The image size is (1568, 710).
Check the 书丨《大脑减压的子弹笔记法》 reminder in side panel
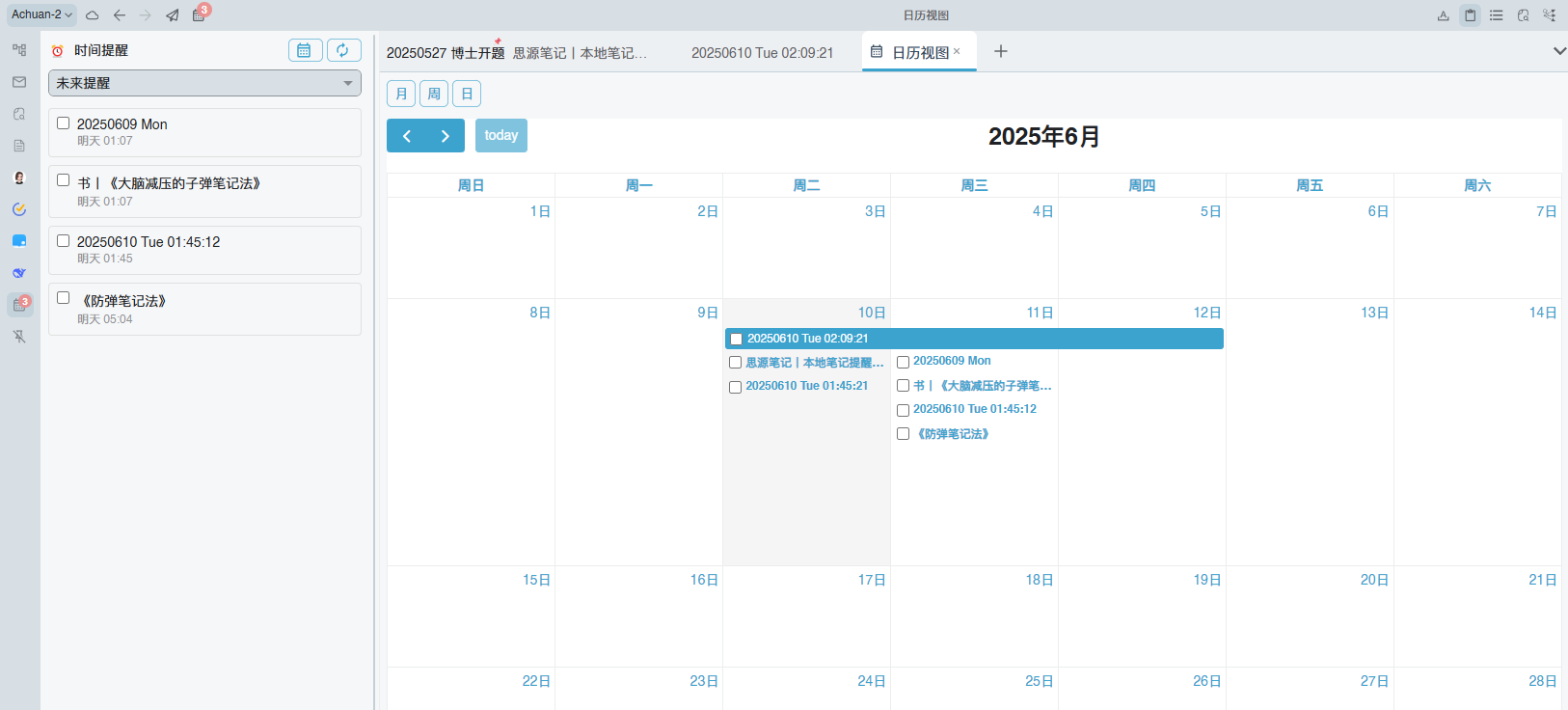point(64,180)
